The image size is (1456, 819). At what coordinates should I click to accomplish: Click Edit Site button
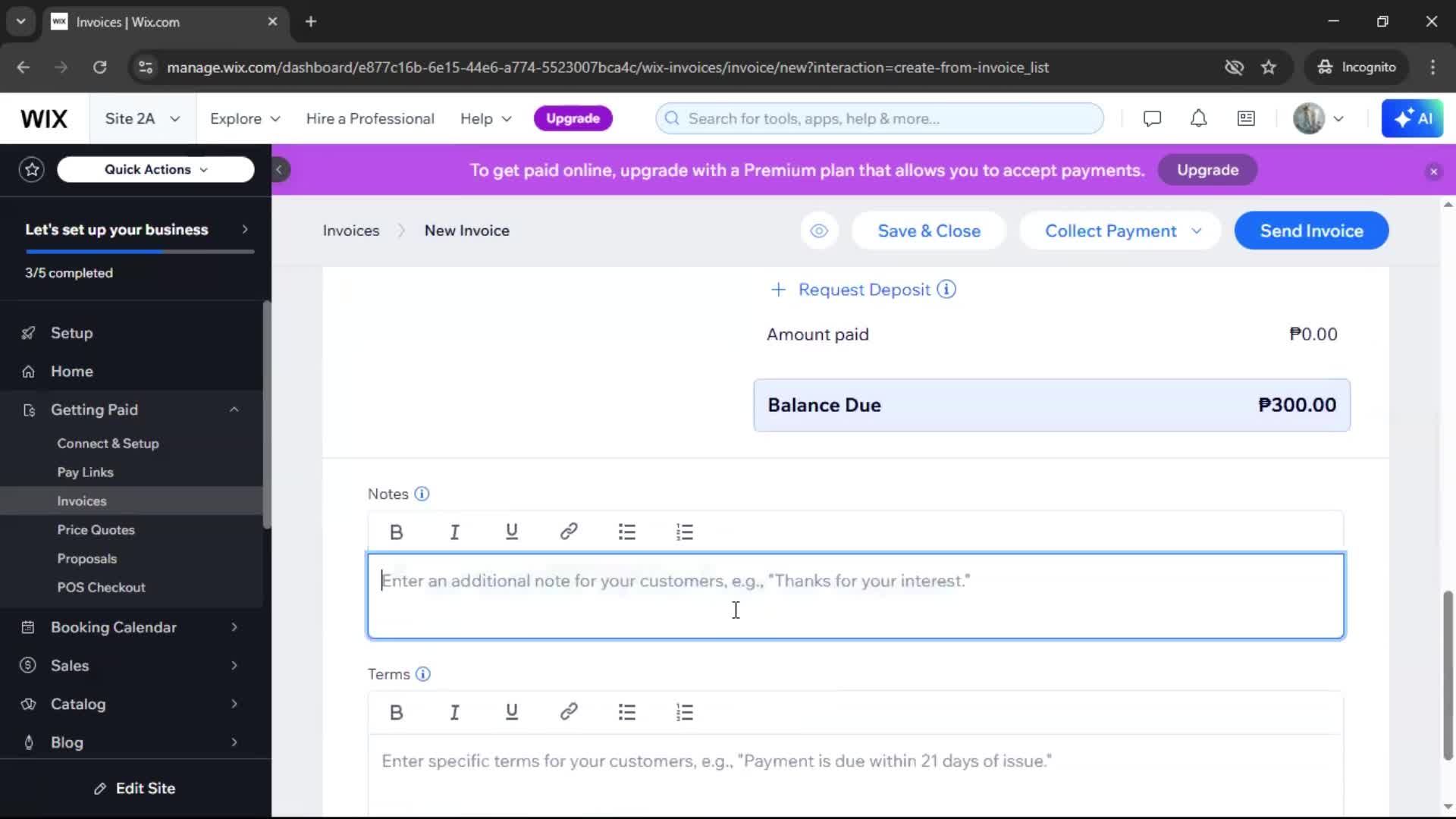[x=134, y=789]
